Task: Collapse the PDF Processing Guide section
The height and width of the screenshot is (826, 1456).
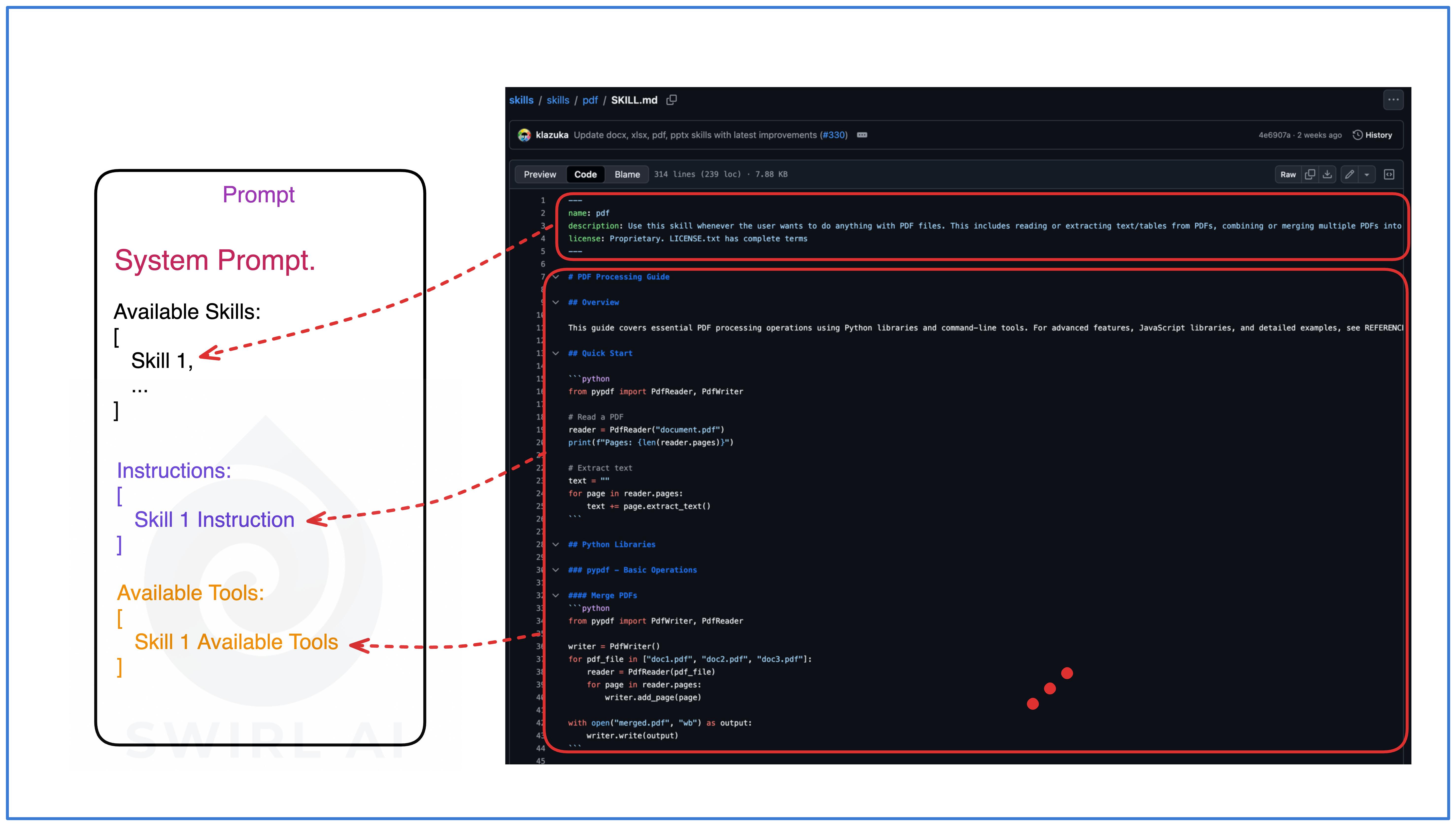Action: point(556,277)
